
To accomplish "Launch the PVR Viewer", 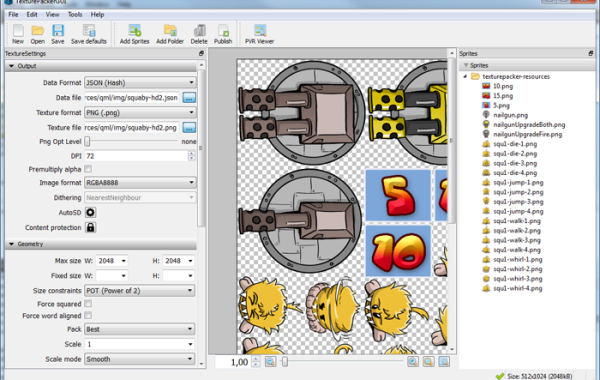I will (x=259, y=34).
